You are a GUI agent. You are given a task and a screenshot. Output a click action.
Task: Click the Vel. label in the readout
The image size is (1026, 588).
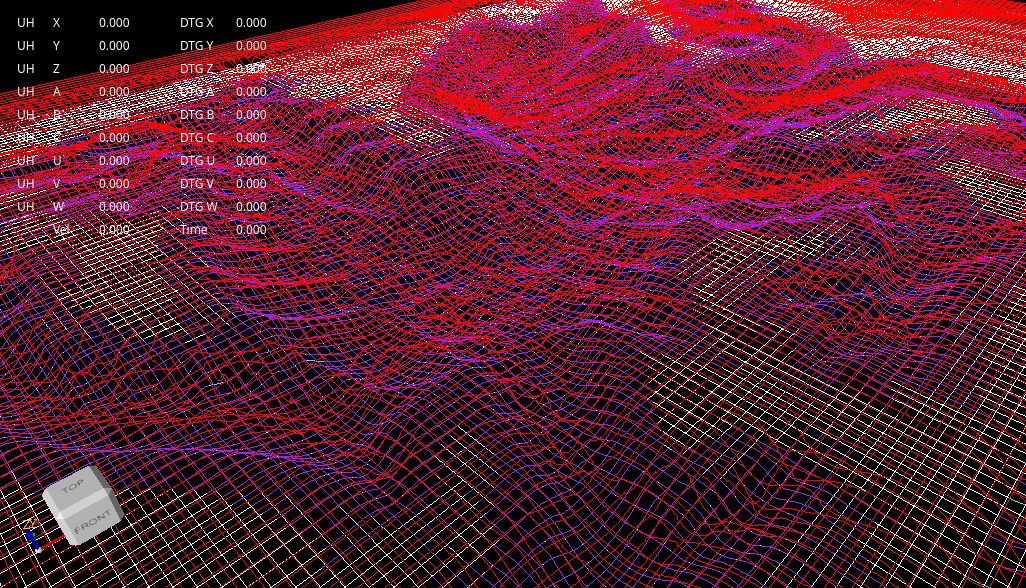coord(63,230)
